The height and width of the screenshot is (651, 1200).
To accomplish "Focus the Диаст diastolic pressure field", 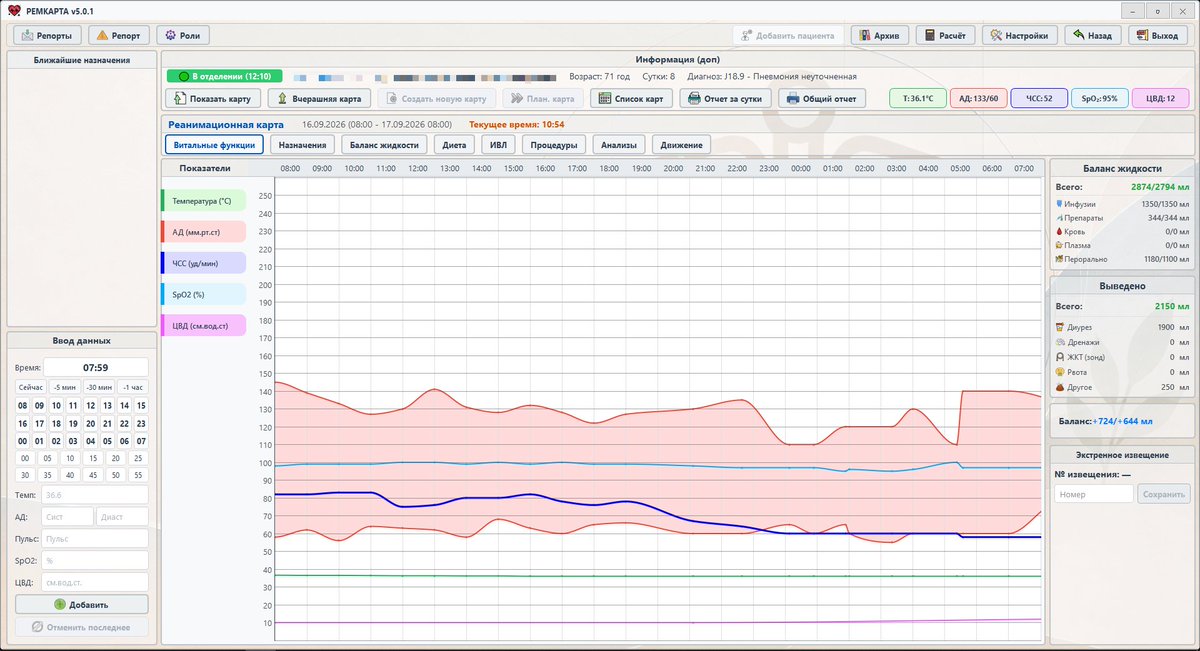I will (122, 517).
